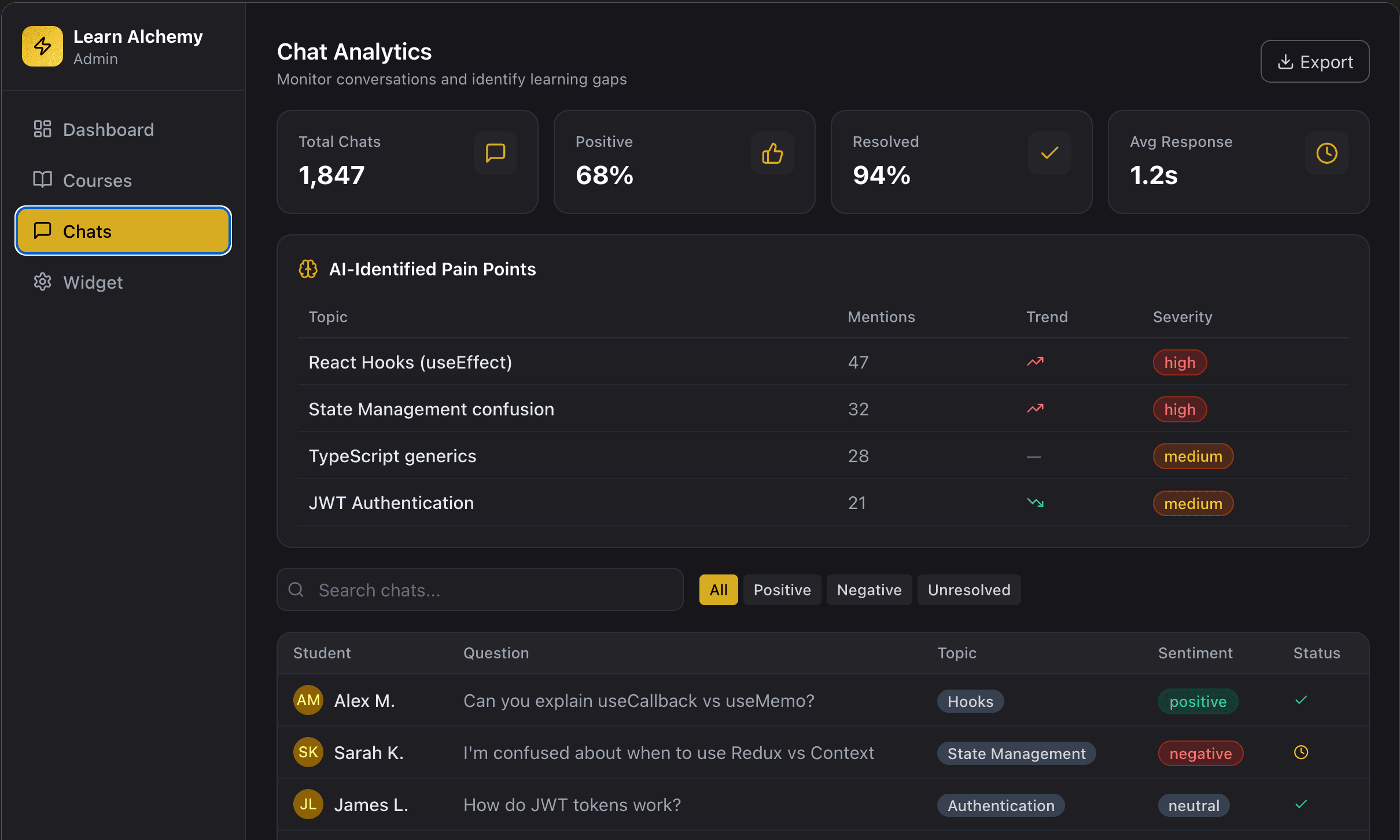Open the Widget settings page
Image resolution: width=1400 pixels, height=840 pixels.
(93, 282)
